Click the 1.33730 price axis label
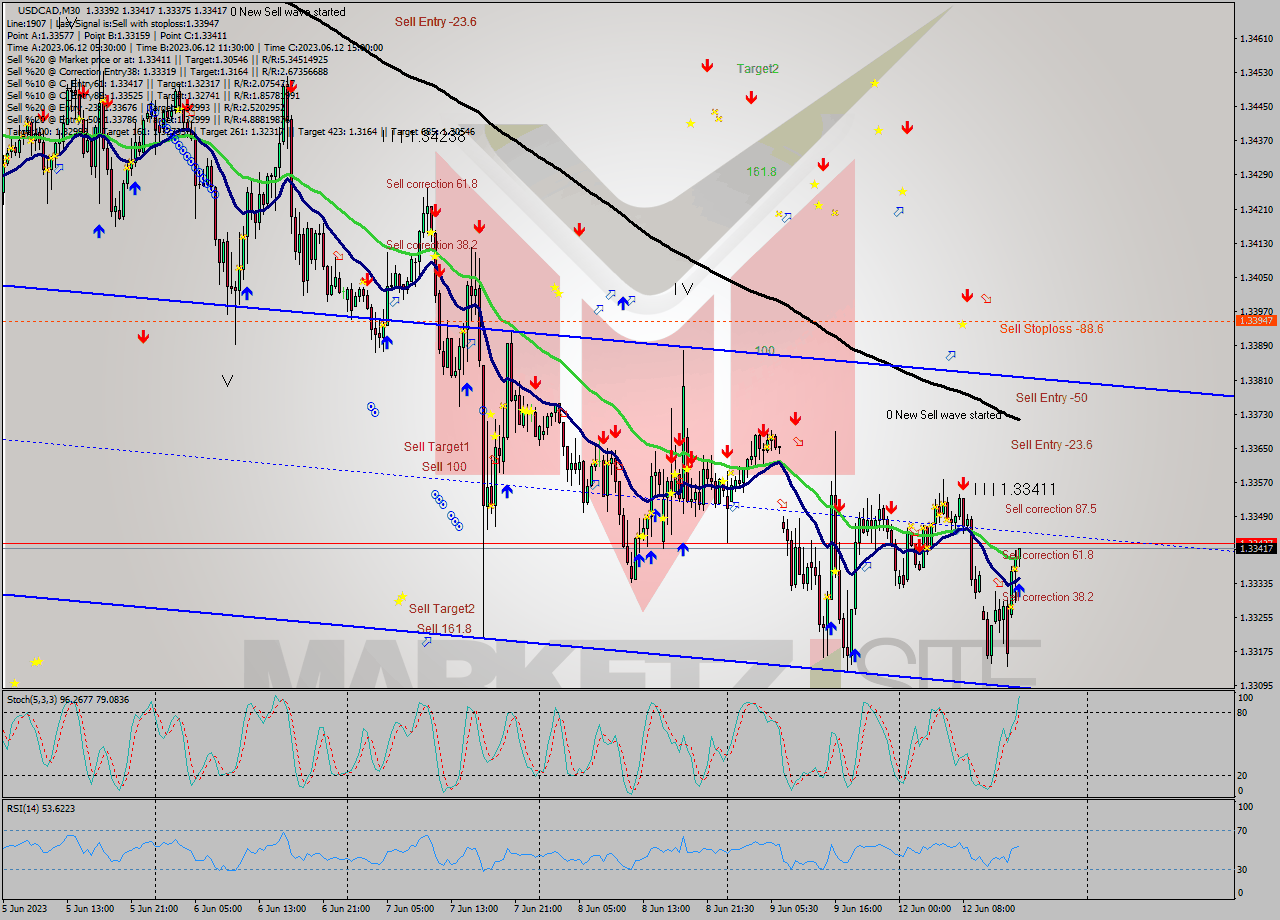This screenshot has width=1280, height=920. (1255, 414)
